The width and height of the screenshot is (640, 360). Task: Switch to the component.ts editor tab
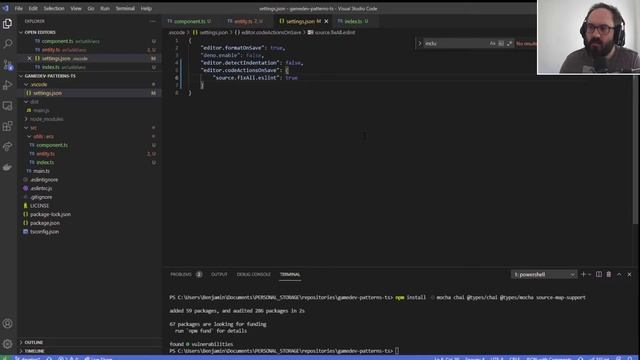189,21
